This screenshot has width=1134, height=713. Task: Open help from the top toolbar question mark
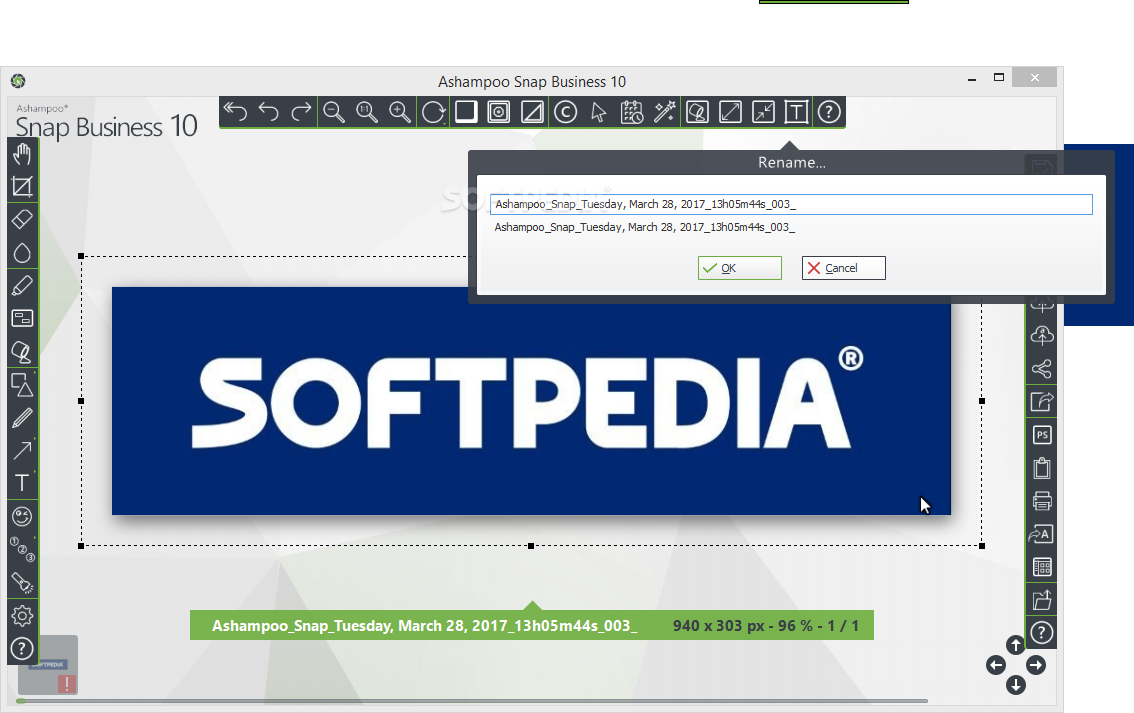(829, 112)
